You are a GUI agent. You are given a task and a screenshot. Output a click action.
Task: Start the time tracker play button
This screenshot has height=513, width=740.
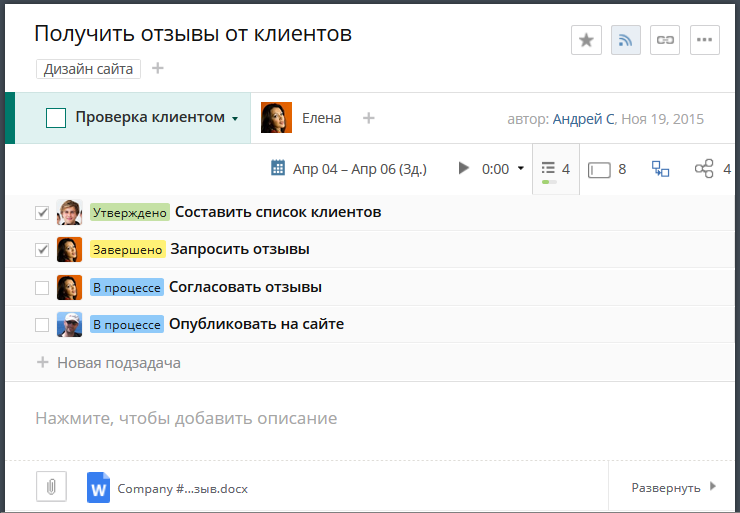click(x=463, y=168)
